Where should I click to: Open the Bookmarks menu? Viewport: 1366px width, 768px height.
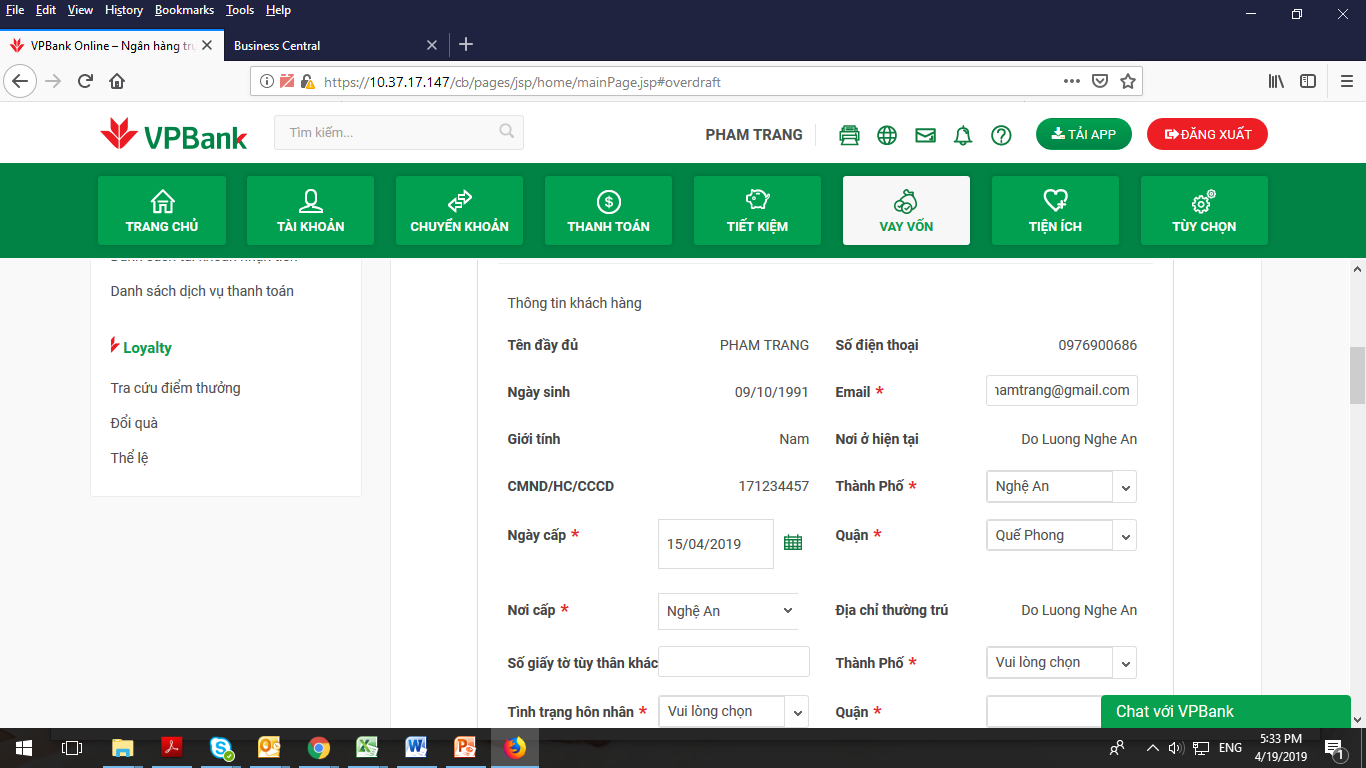coord(184,10)
